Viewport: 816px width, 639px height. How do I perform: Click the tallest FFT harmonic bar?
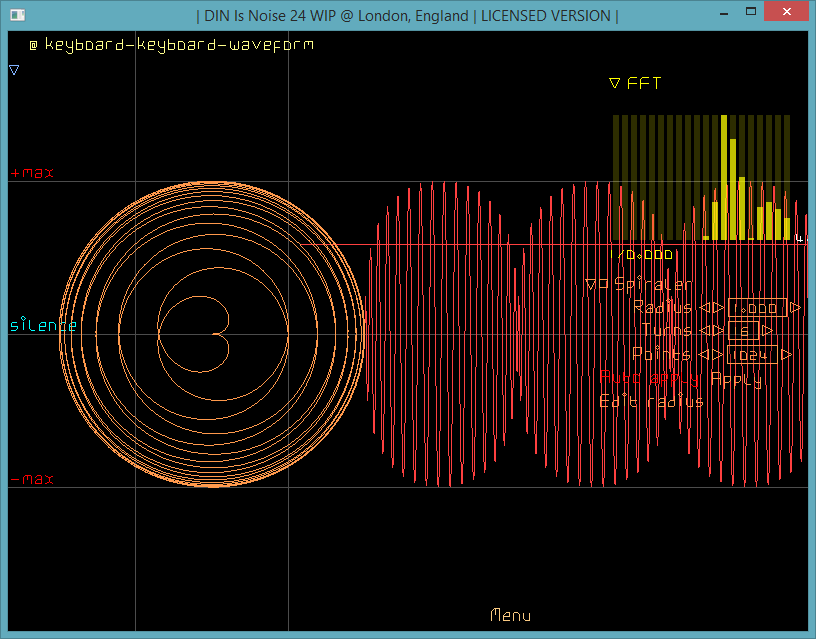pyautogui.click(x=723, y=177)
